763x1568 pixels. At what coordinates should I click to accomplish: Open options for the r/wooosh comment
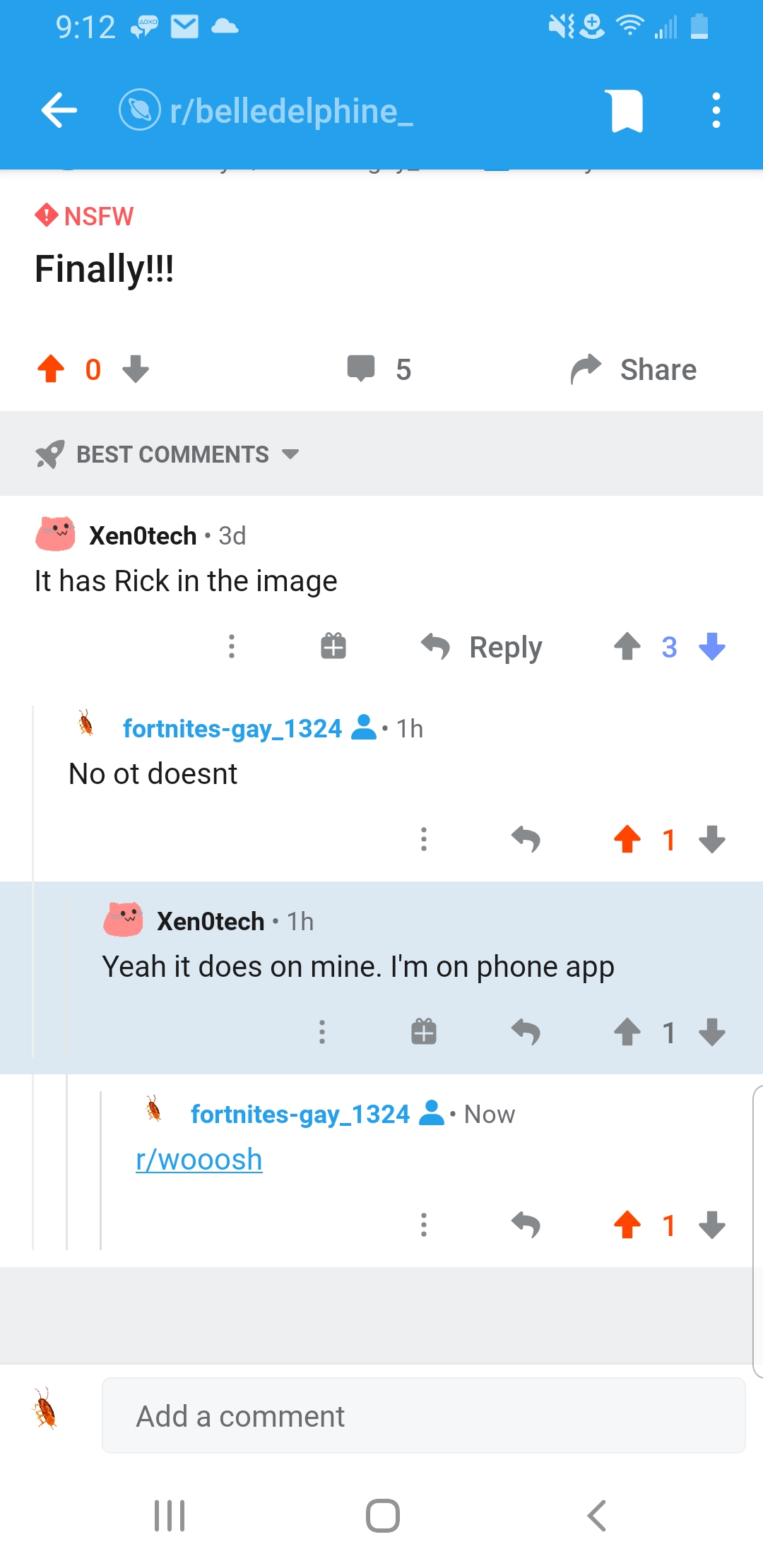[424, 1225]
